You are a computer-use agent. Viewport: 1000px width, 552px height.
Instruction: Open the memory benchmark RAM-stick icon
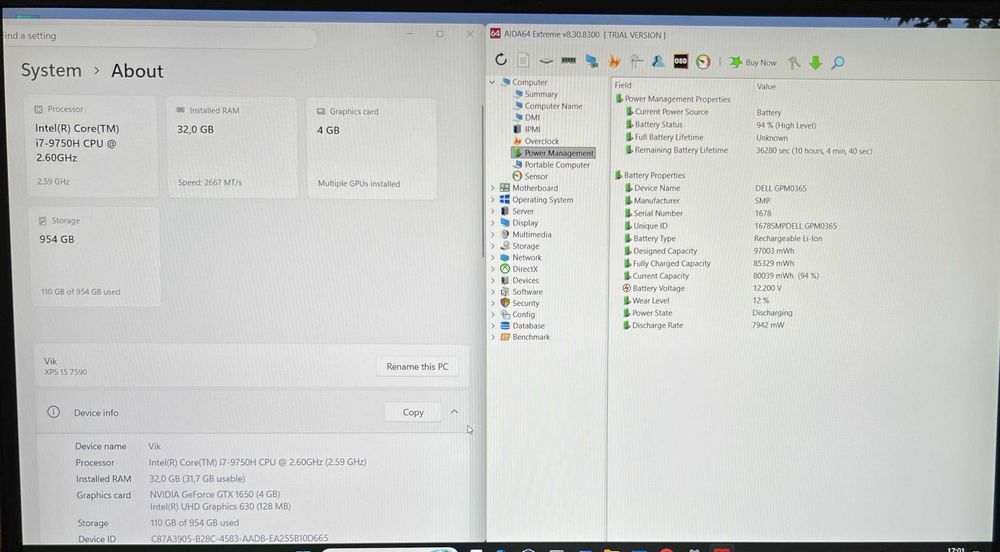[568, 61]
